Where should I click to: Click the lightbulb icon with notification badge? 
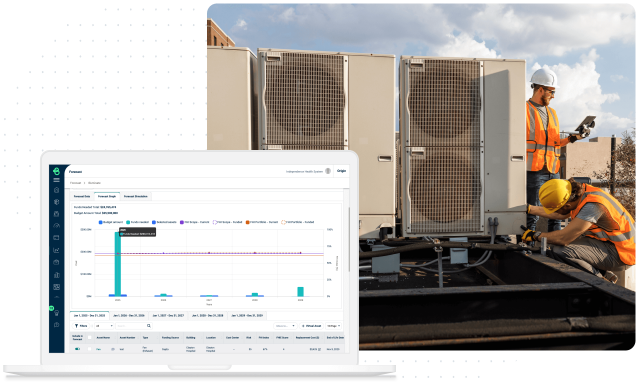point(56,312)
